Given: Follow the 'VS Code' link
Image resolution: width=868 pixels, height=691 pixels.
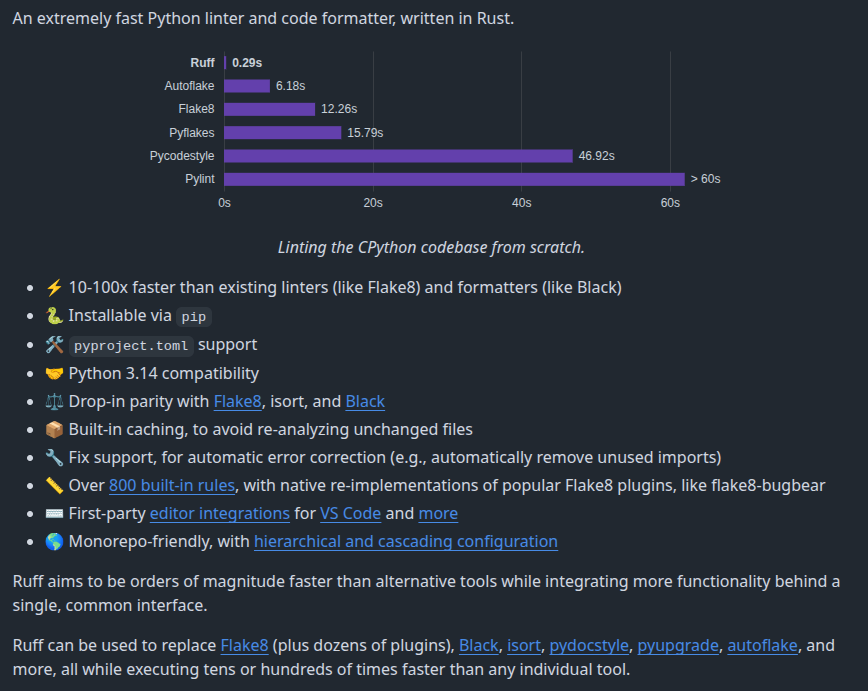Looking at the screenshot, I should click(x=350, y=514).
